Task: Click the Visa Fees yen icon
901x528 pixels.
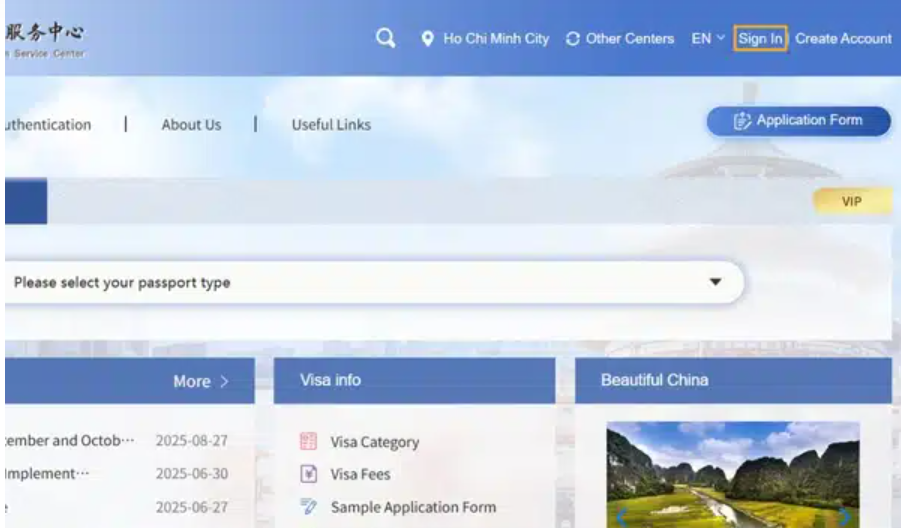Action: click(x=309, y=474)
